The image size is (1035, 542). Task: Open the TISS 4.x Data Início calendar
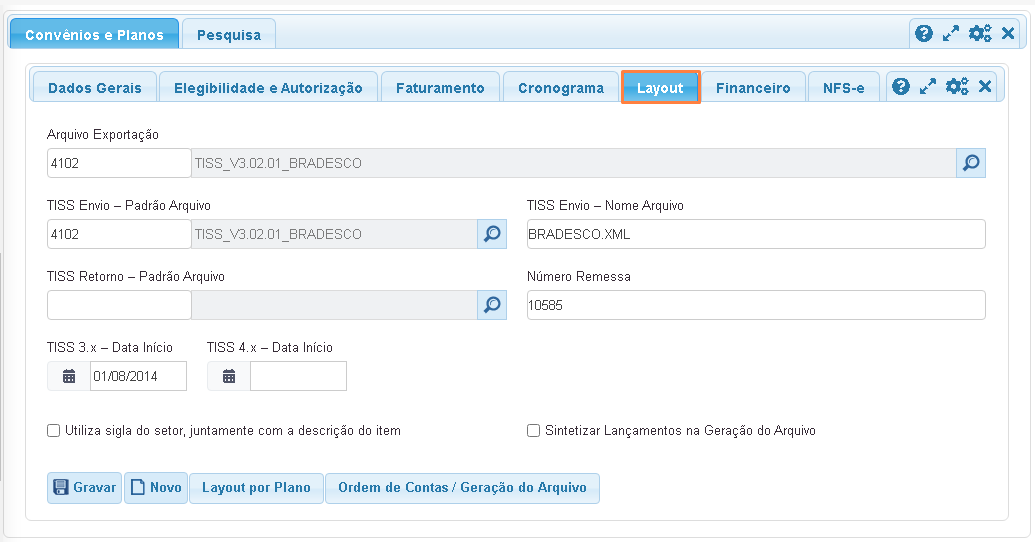pyautogui.click(x=229, y=376)
